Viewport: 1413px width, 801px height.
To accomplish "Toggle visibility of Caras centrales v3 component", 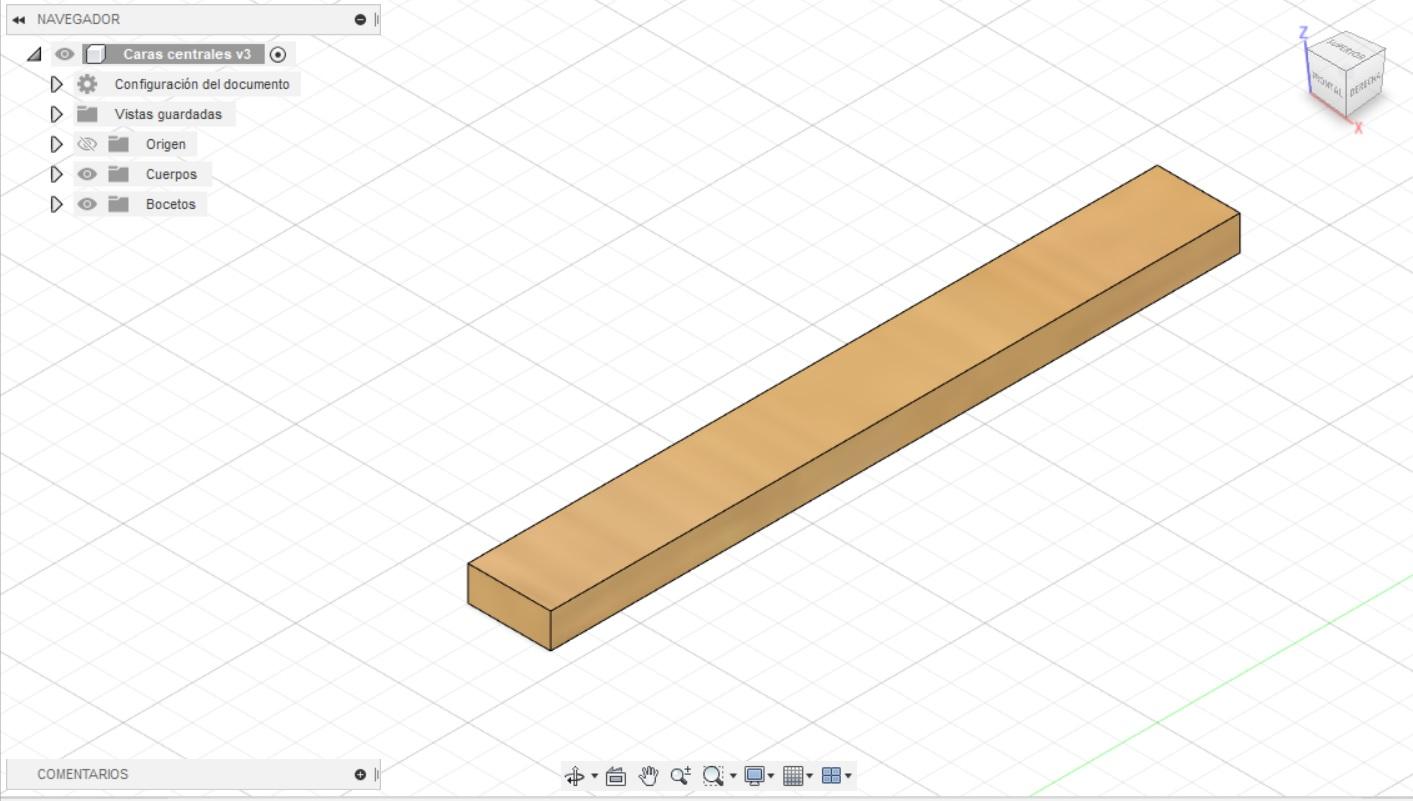I will coord(65,54).
